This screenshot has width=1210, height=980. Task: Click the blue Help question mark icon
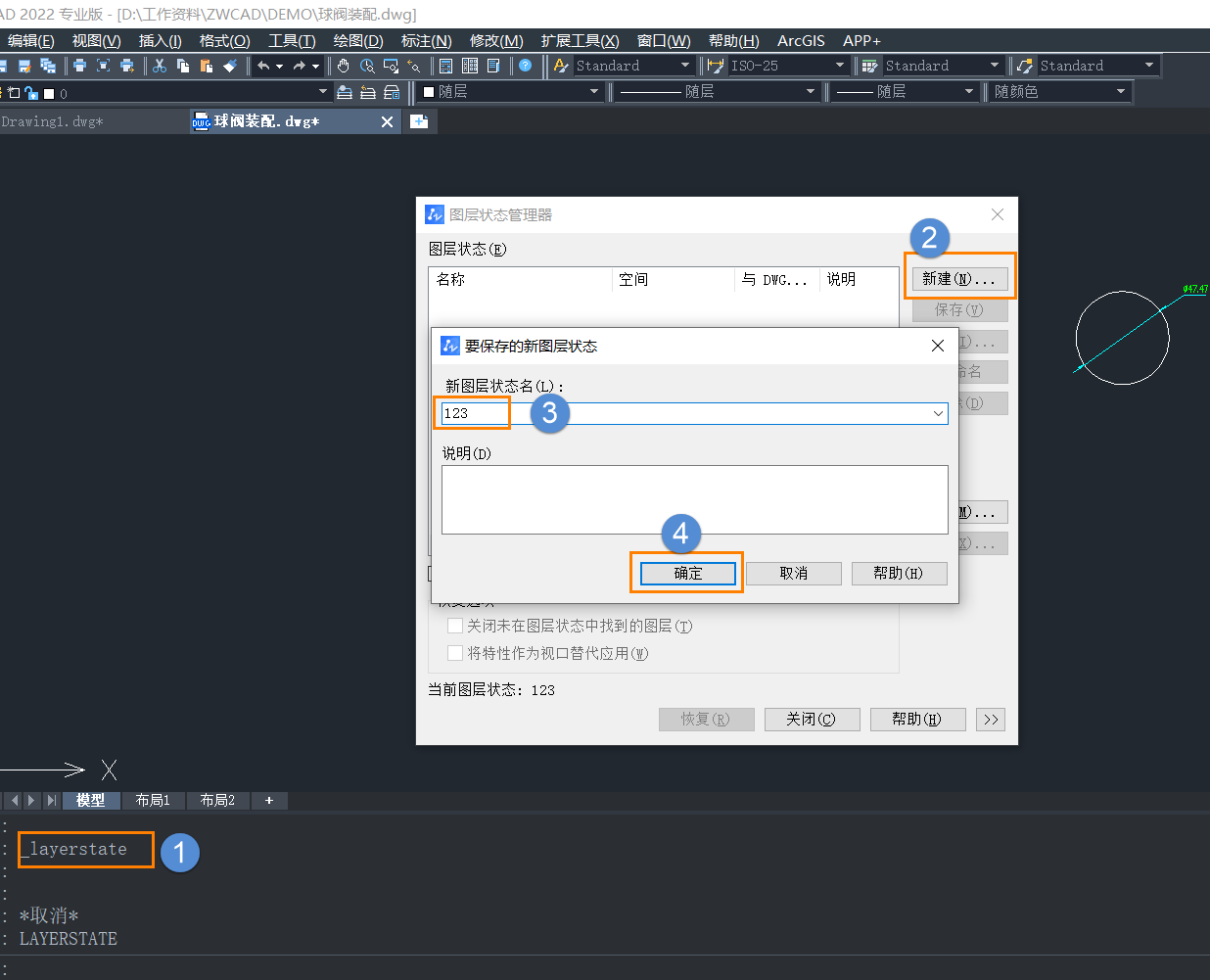pyautogui.click(x=525, y=66)
